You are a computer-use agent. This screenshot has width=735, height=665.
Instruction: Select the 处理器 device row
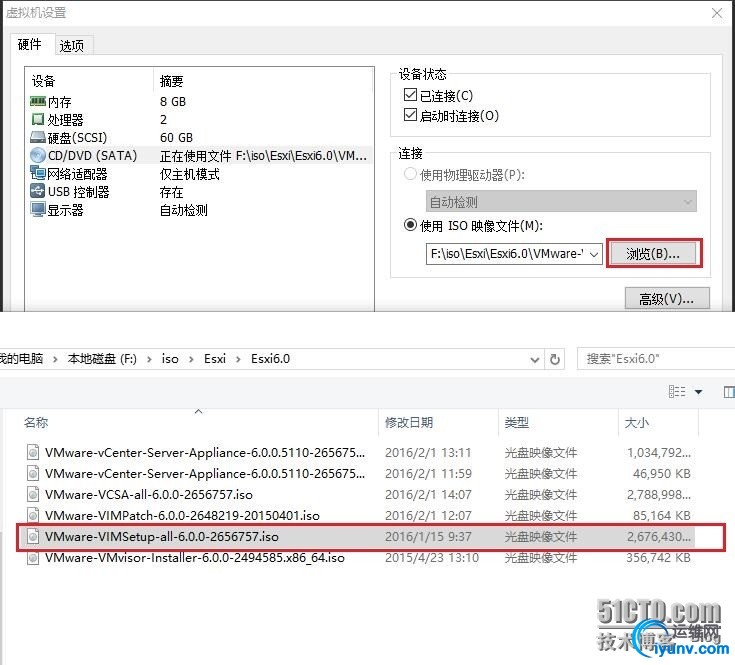200,120
